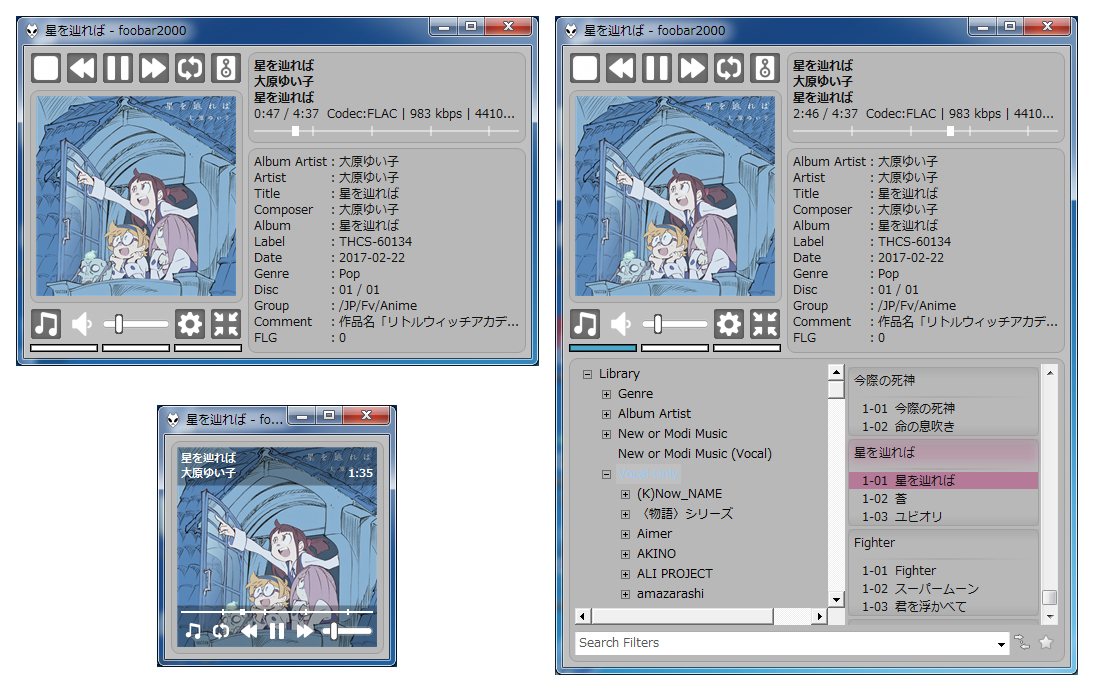Select the Vocal Only tree item
The width and height of the screenshot is (1094, 691).
pos(648,474)
